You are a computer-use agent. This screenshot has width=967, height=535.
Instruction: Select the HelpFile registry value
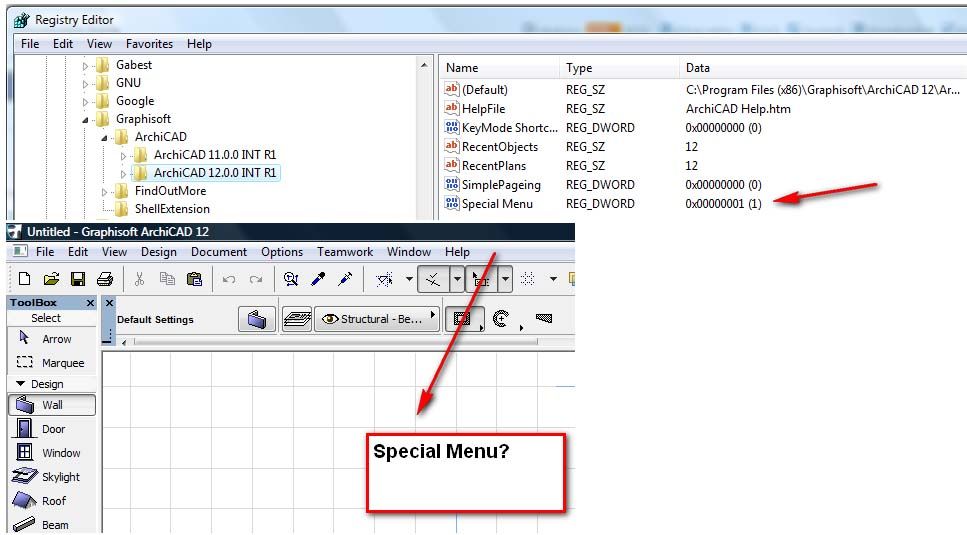pyautogui.click(x=483, y=108)
